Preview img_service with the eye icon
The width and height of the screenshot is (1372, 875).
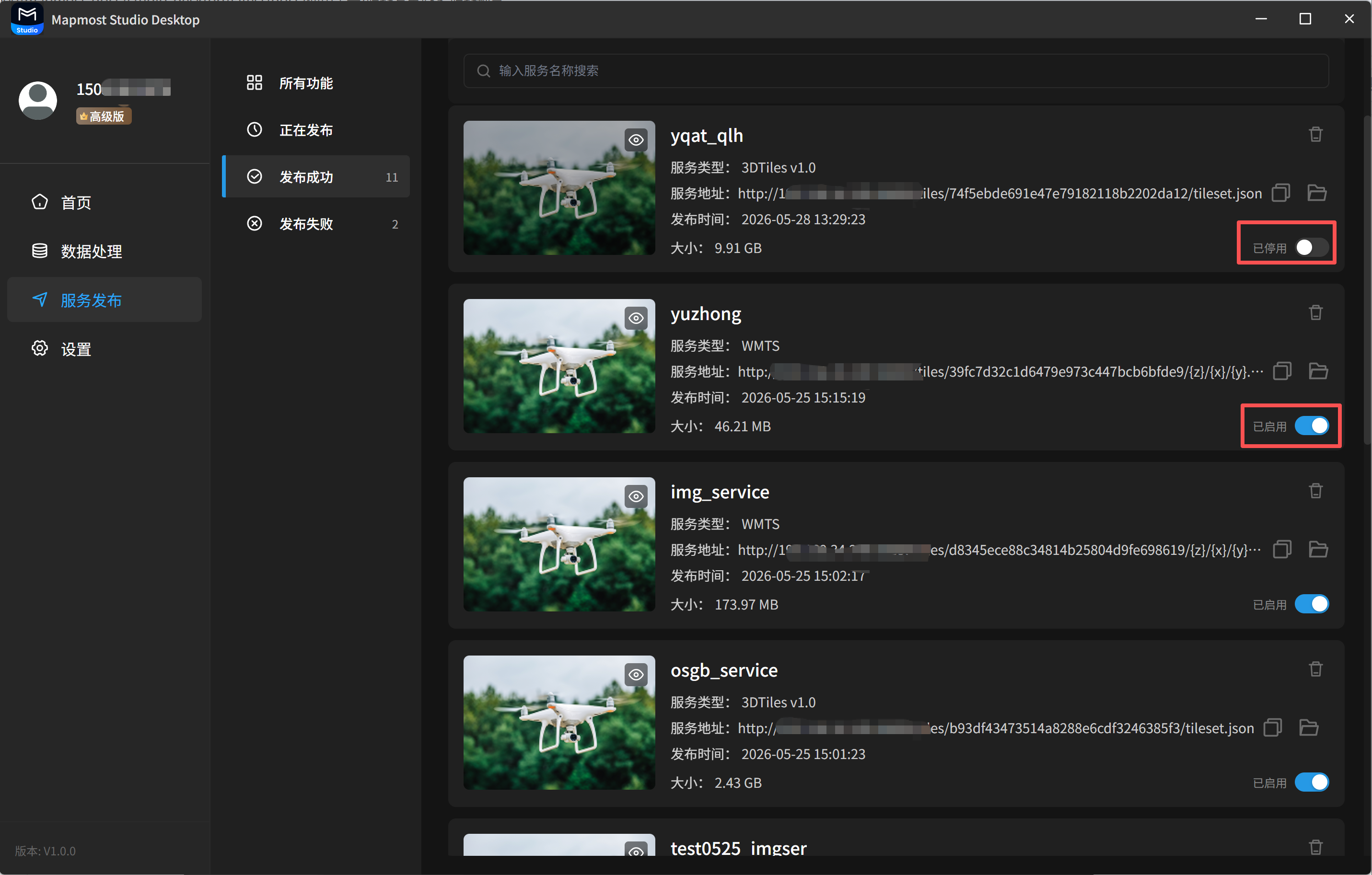[x=636, y=496]
